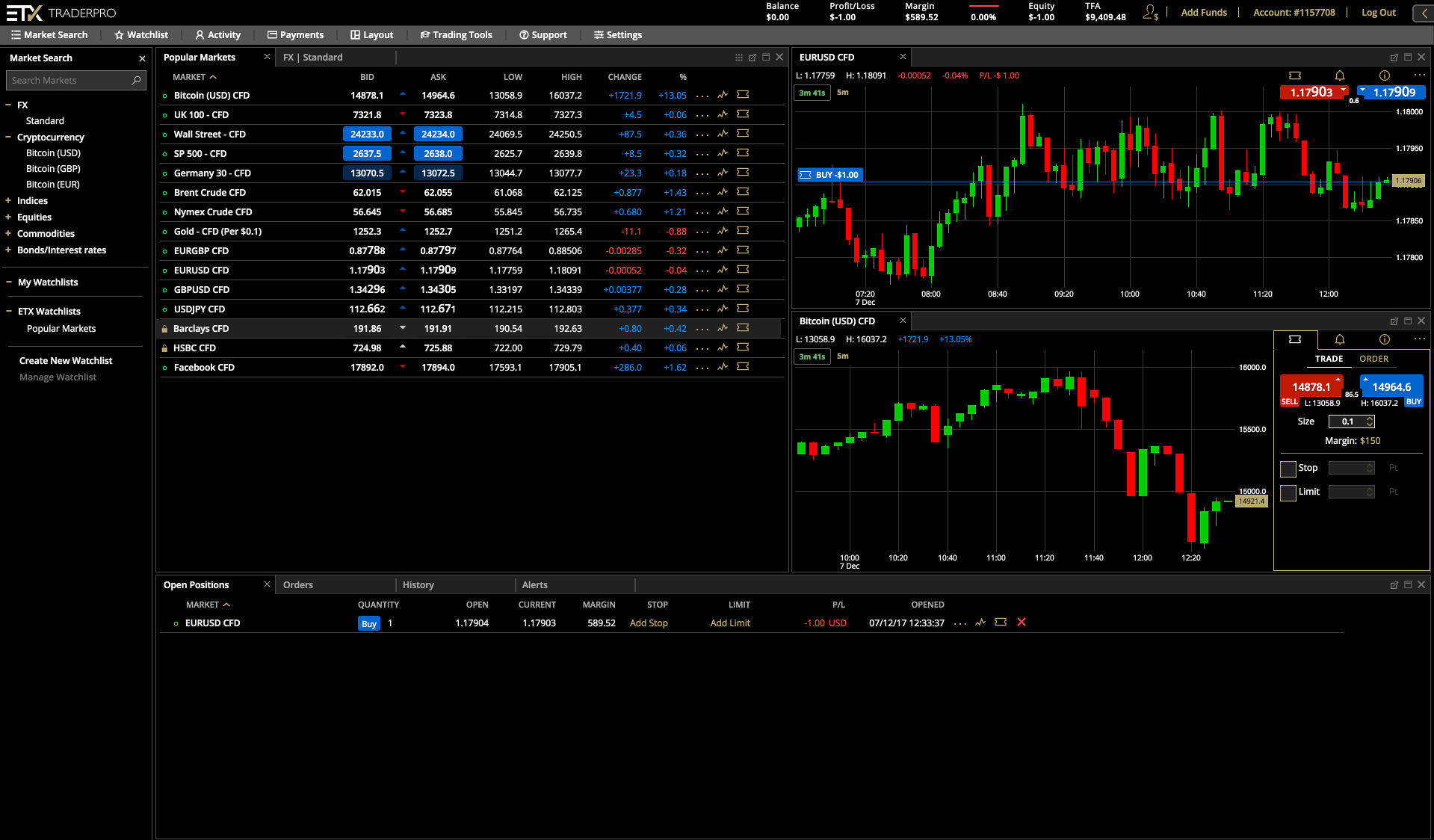Click search magnifier in Market Search
Image resolution: width=1434 pixels, height=840 pixels.
[136, 81]
